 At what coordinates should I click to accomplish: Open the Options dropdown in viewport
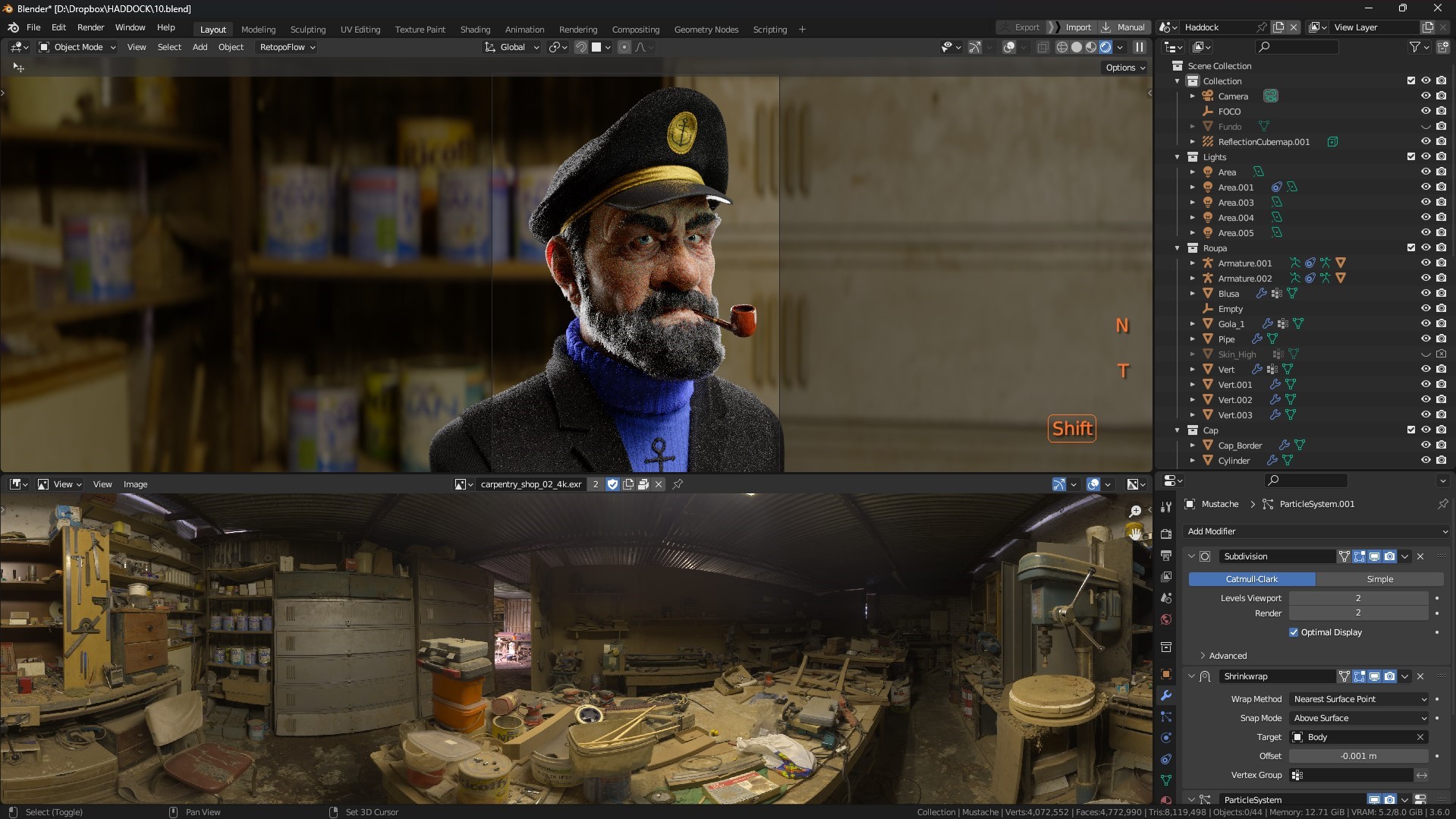point(1125,68)
